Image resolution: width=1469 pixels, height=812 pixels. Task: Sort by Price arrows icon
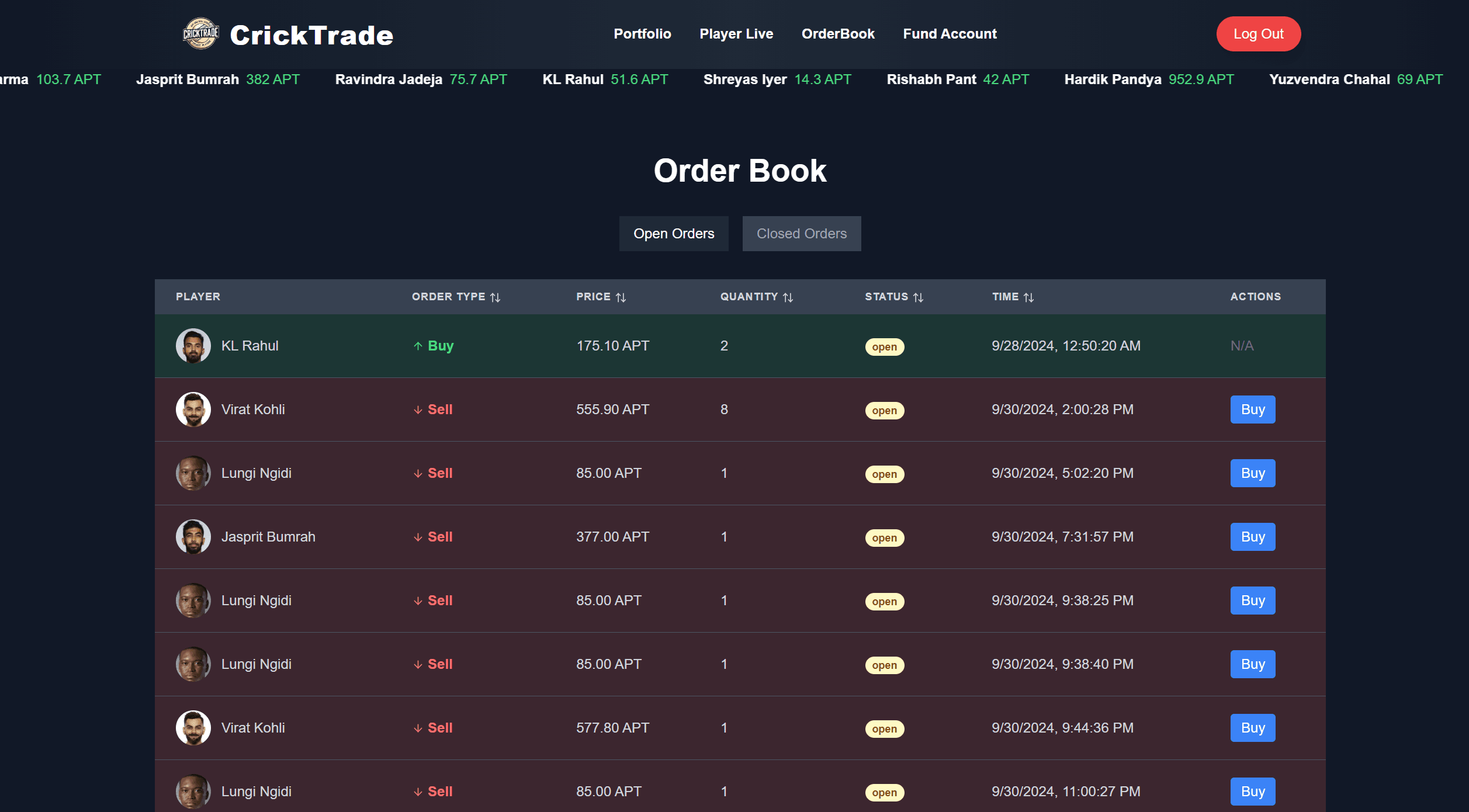(621, 297)
